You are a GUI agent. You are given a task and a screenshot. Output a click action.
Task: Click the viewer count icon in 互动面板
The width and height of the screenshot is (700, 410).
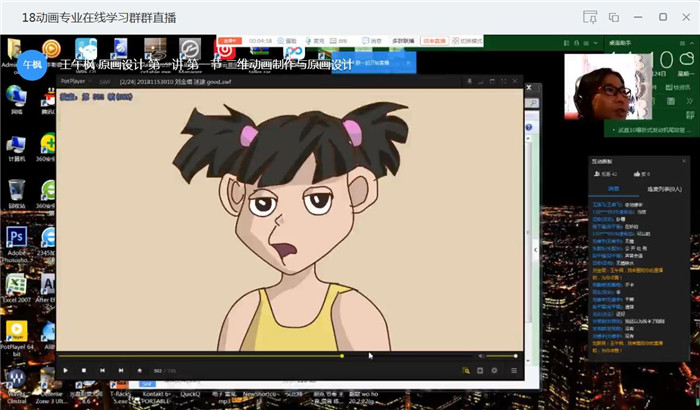pyautogui.click(x=597, y=174)
